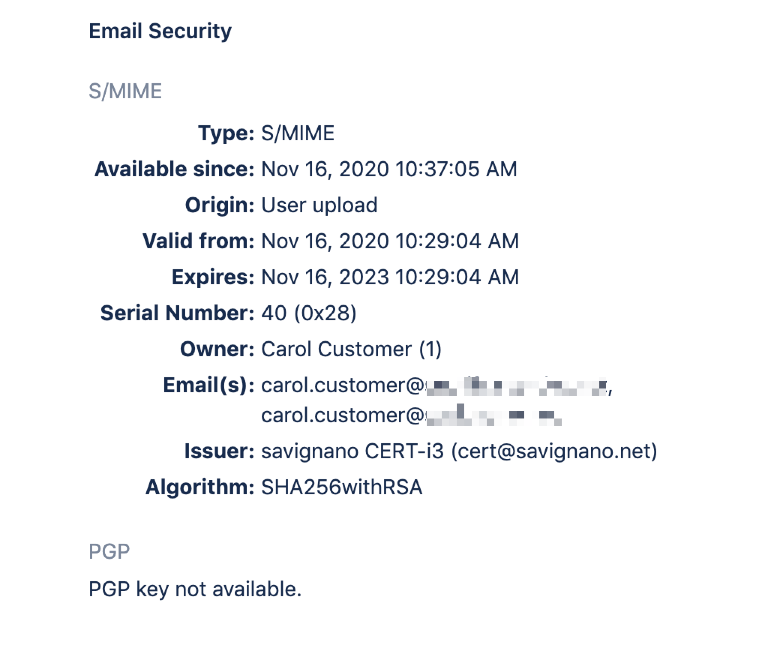This screenshot has width=763, height=657.
Task: Click the Type value S/MIME
Action: pyautogui.click(x=298, y=133)
